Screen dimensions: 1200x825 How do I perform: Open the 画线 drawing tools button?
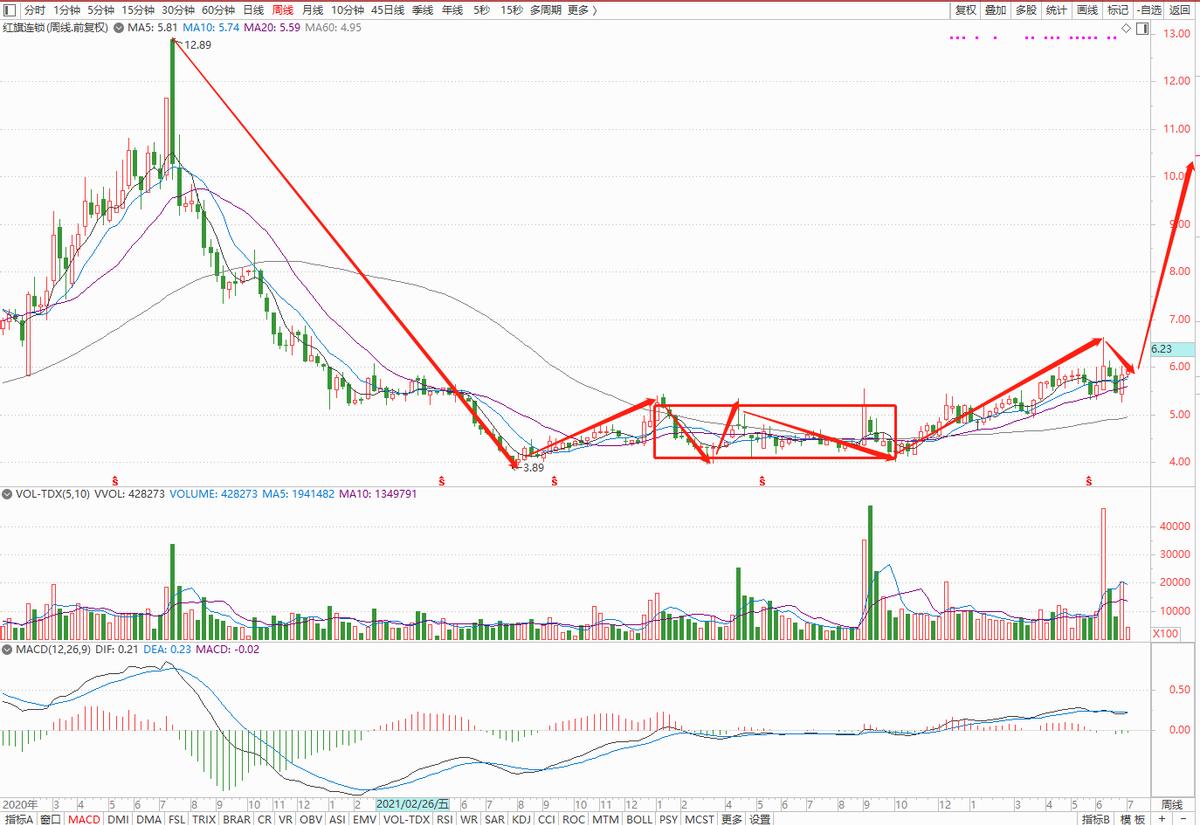[x=1087, y=10]
